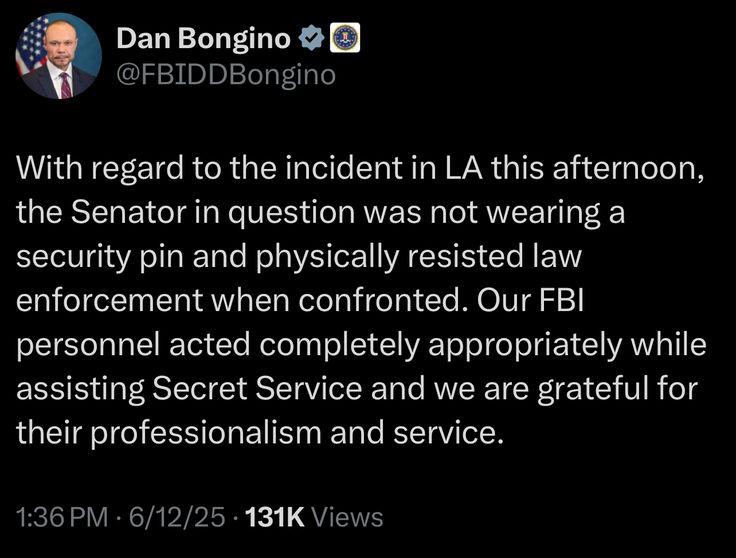This screenshot has width=736, height=558.
Task: Open the Dan Bongino display name
Action: pos(203,38)
